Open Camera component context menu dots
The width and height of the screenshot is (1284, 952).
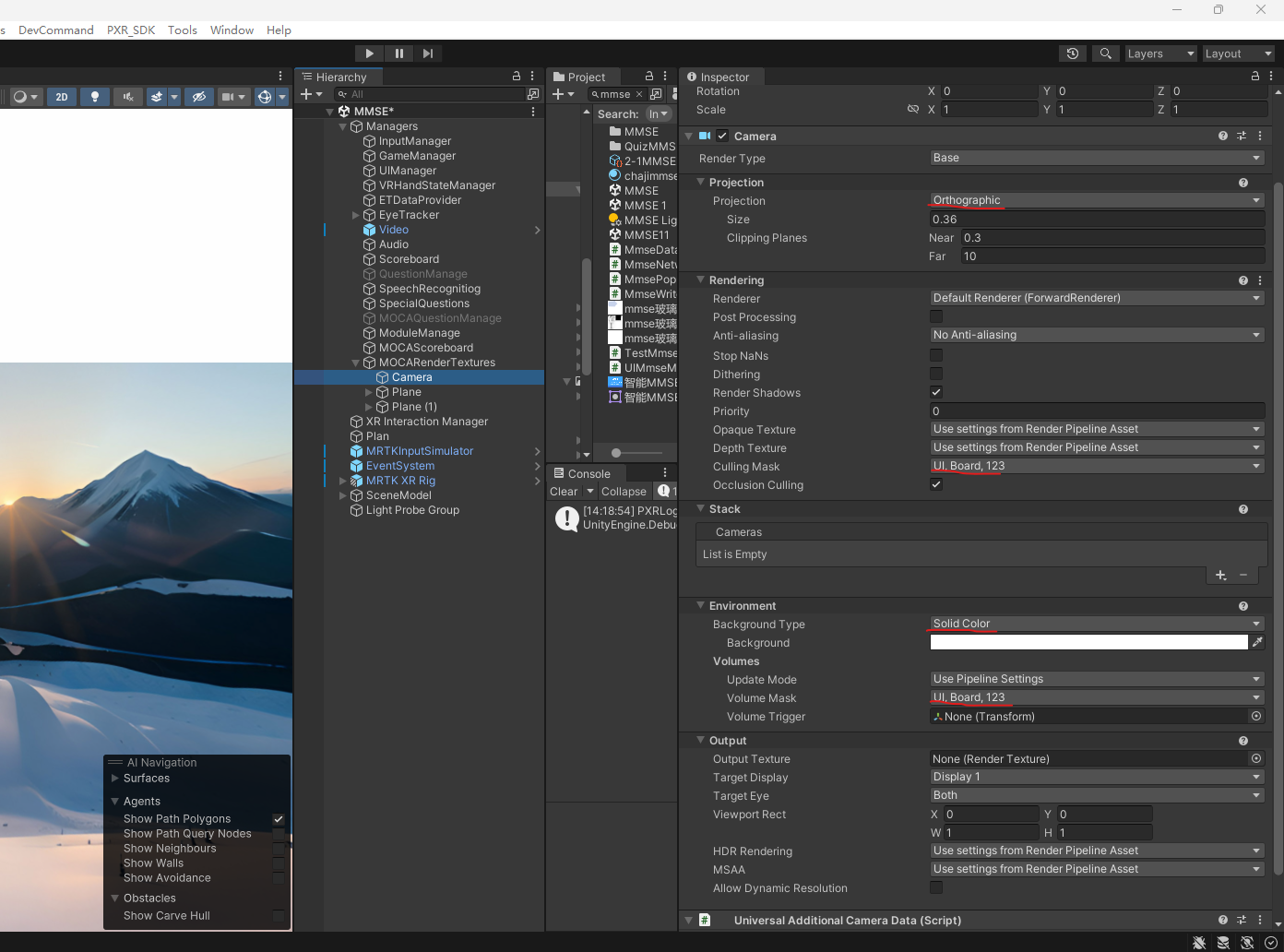(x=1260, y=136)
